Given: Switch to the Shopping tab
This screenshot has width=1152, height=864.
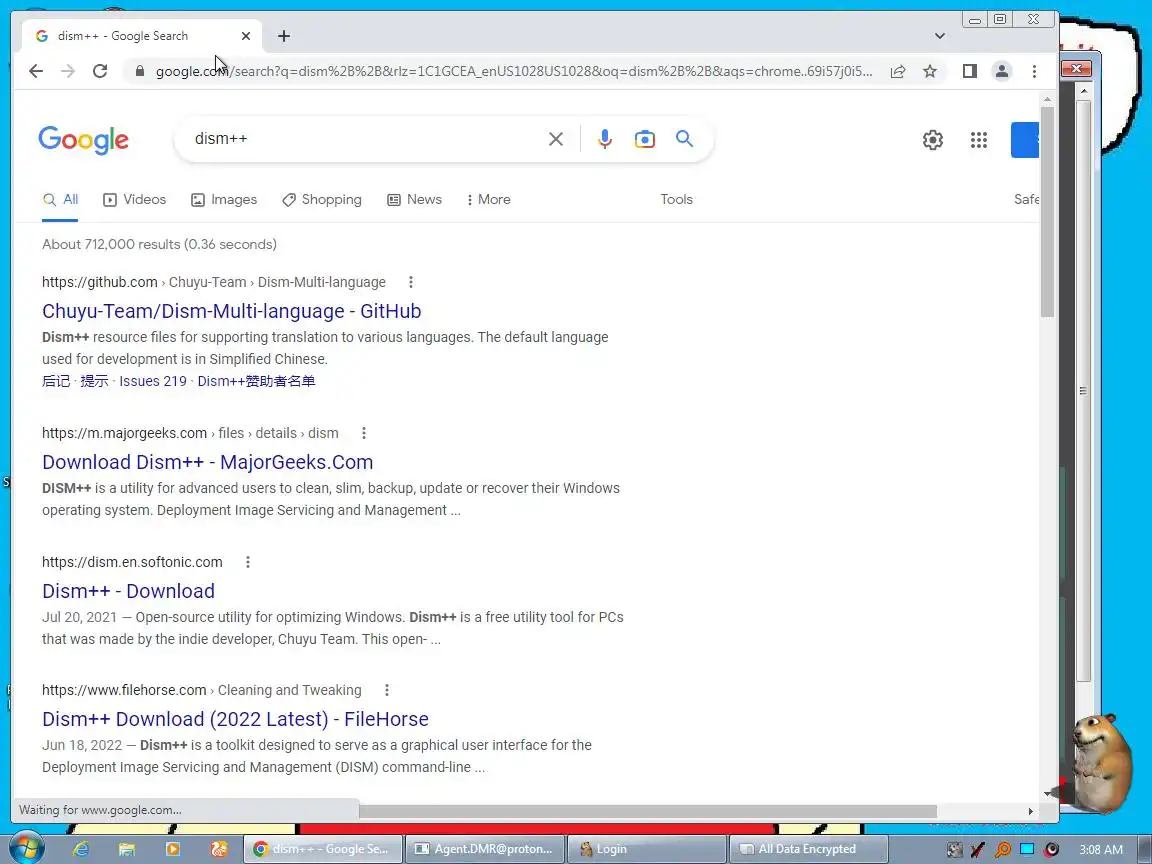Looking at the screenshot, I should pyautogui.click(x=322, y=200).
